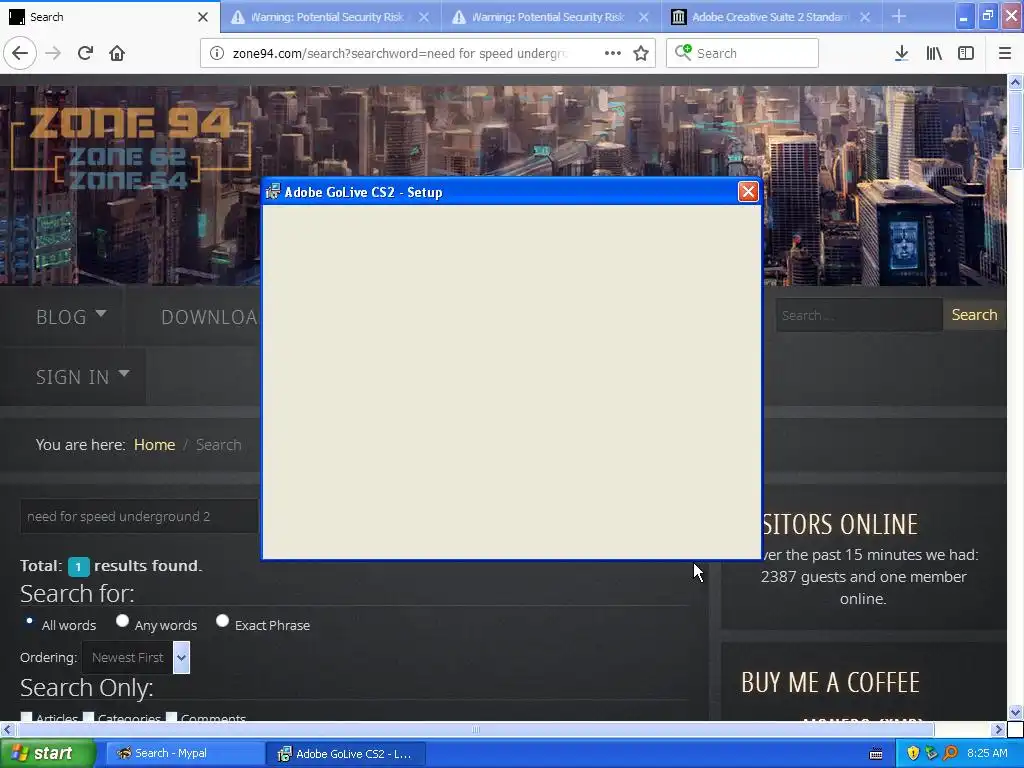
Task: Click vertical scrollbar down arrow
Action: [1015, 712]
